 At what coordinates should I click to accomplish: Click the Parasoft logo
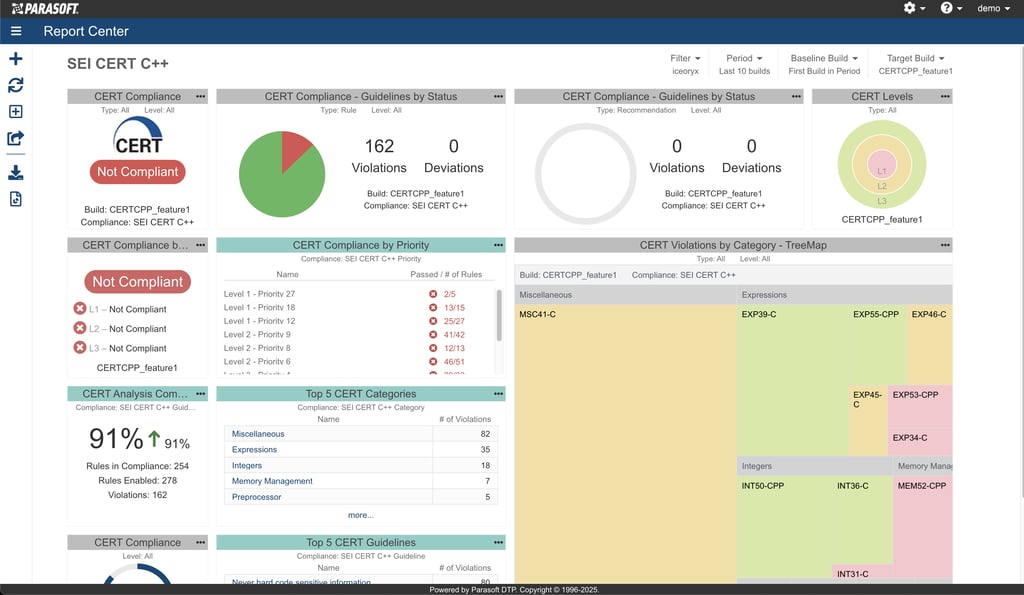[x=45, y=8]
